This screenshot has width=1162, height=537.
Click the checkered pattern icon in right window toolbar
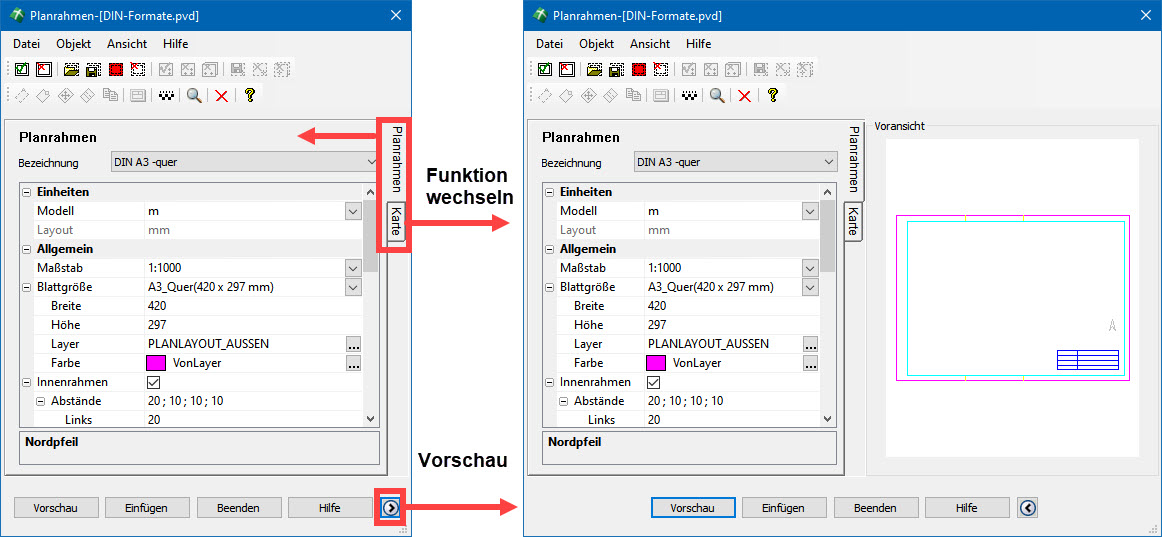(689, 96)
